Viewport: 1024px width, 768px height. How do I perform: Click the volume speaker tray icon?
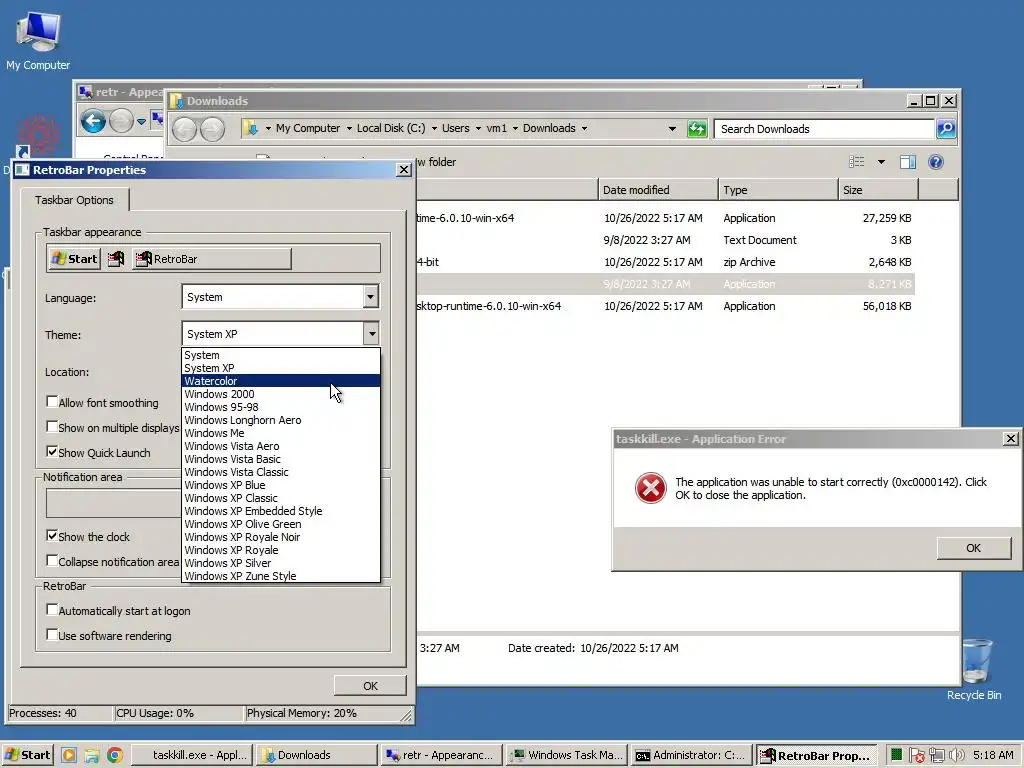pyautogui.click(x=956, y=756)
